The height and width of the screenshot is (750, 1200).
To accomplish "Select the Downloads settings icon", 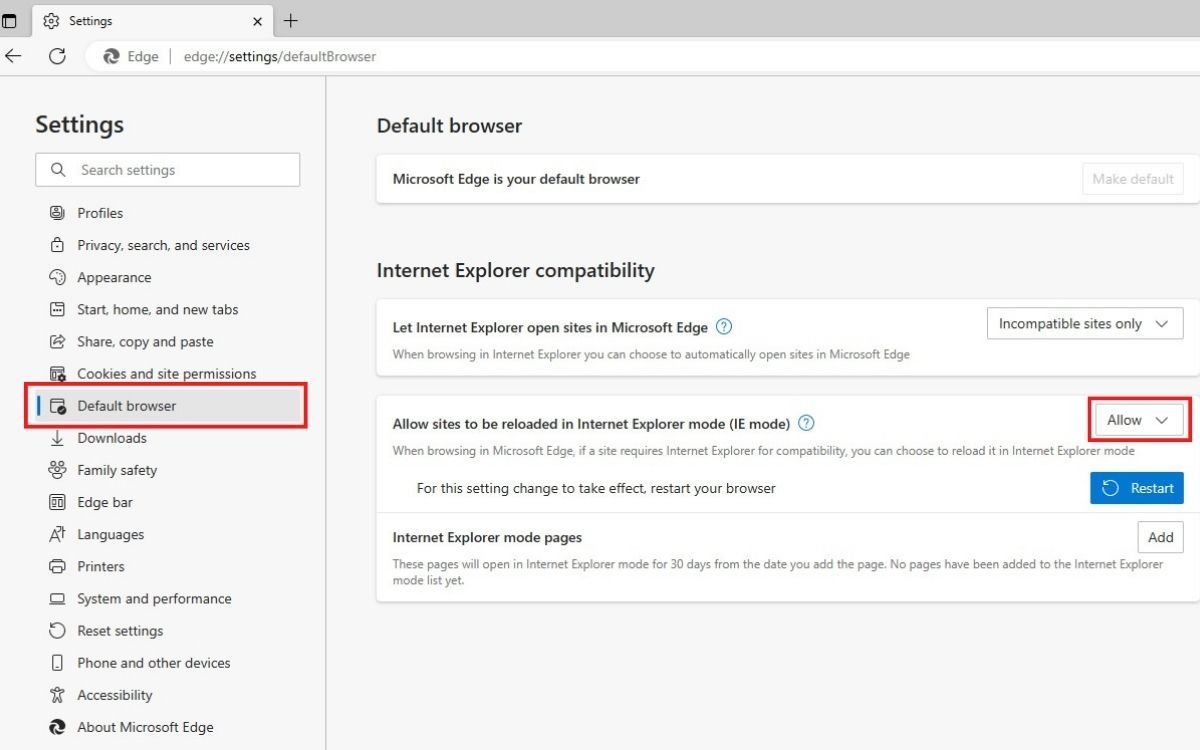I will (x=58, y=438).
